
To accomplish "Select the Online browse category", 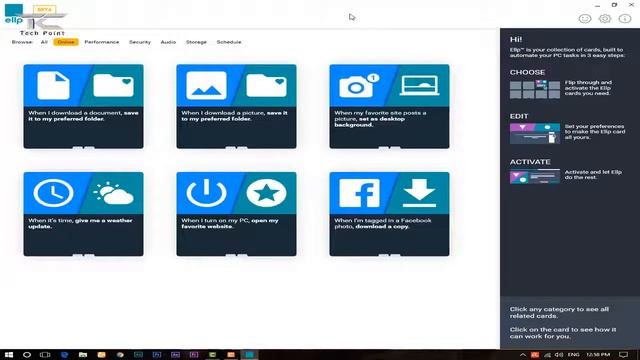I will pos(66,42).
